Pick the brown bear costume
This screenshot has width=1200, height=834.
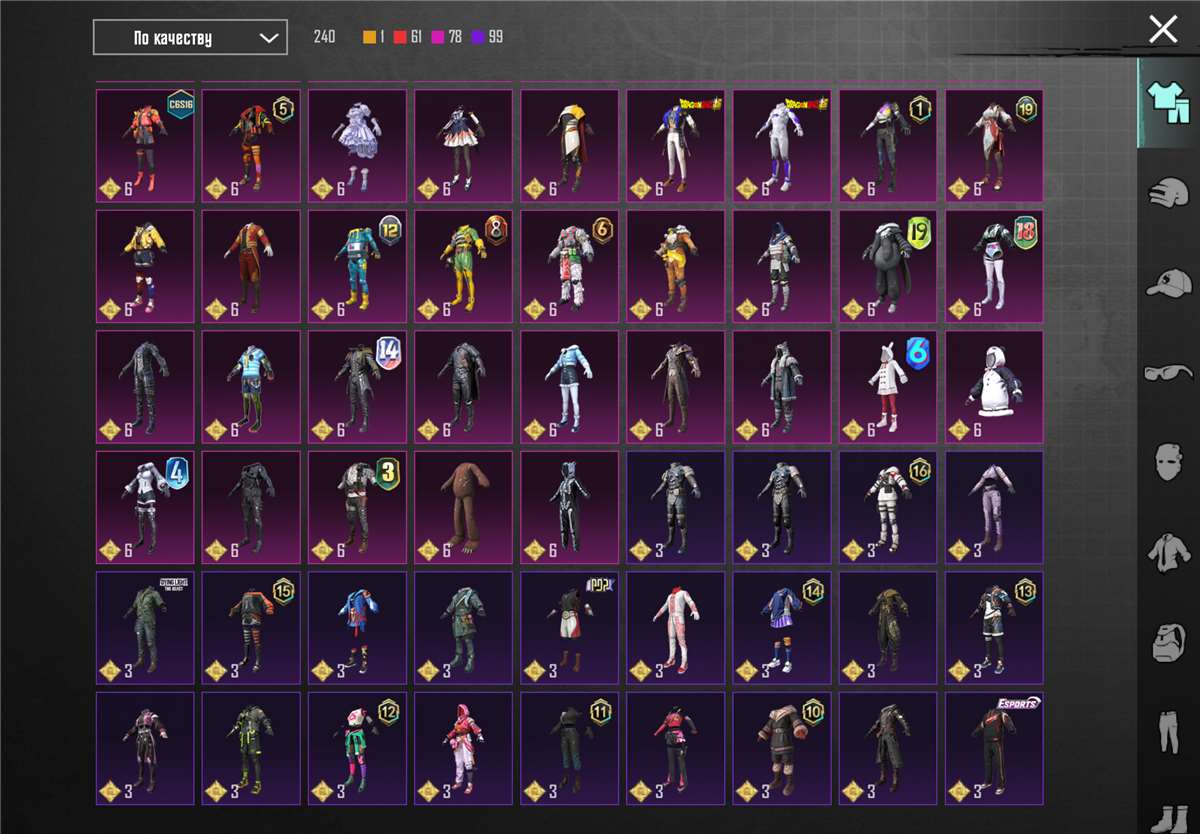pos(463,507)
